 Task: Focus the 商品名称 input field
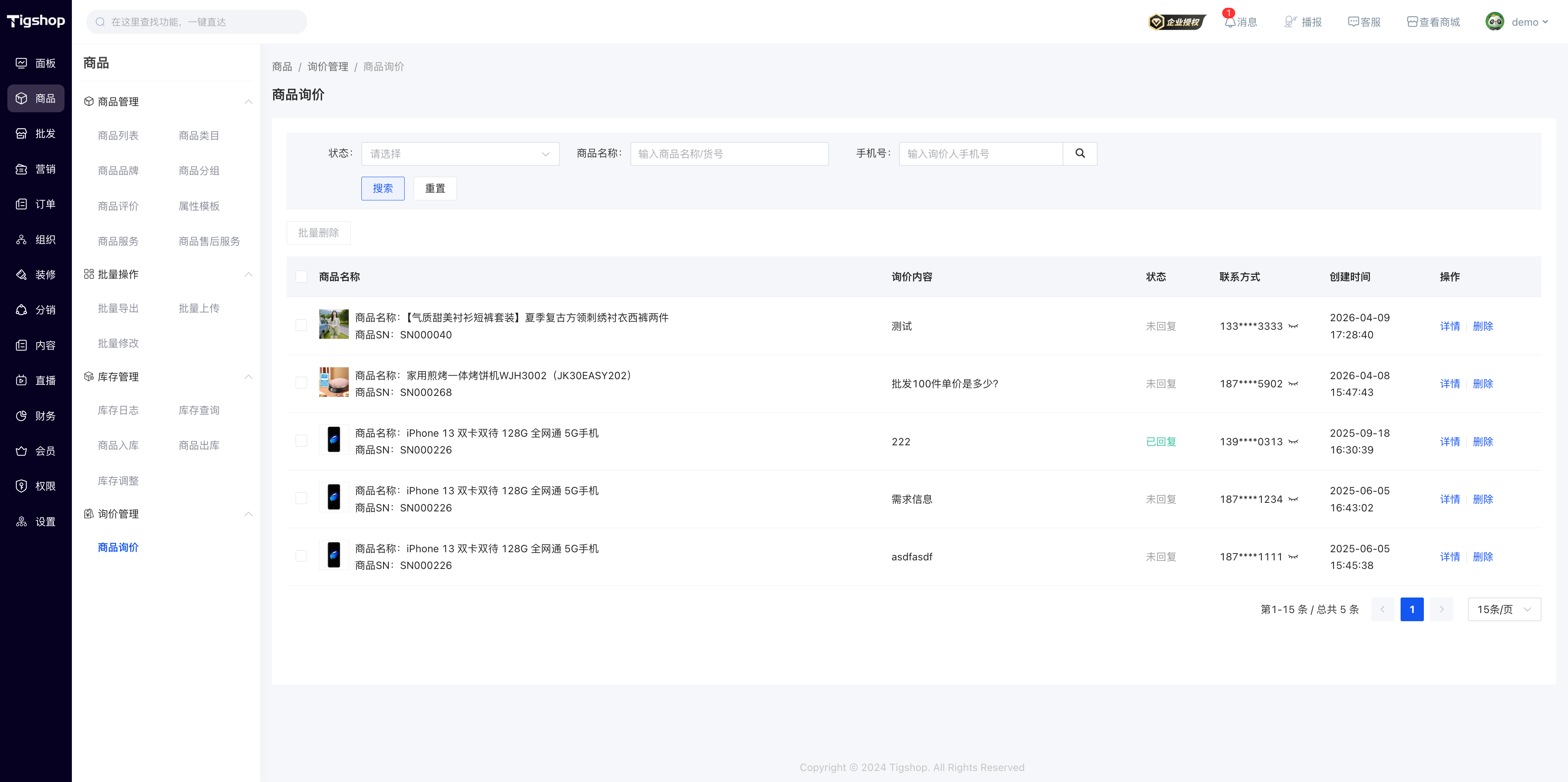729,154
